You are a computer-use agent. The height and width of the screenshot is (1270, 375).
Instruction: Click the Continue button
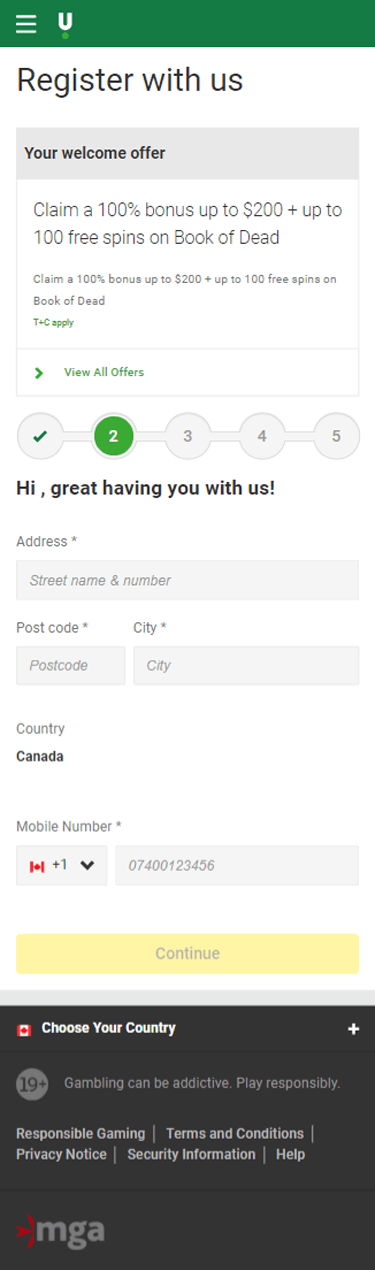point(187,954)
